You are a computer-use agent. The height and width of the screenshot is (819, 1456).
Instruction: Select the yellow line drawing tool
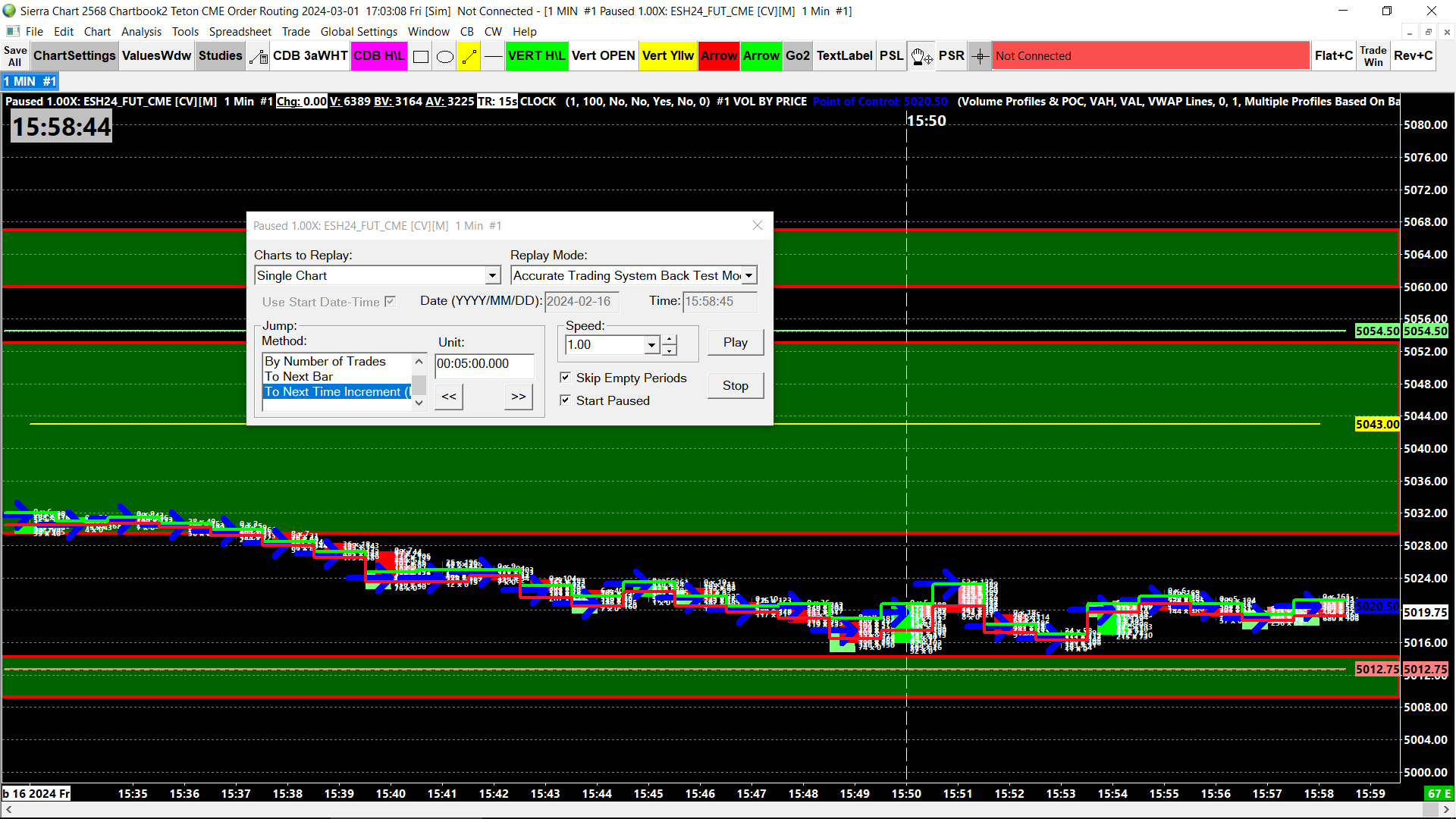pos(469,56)
